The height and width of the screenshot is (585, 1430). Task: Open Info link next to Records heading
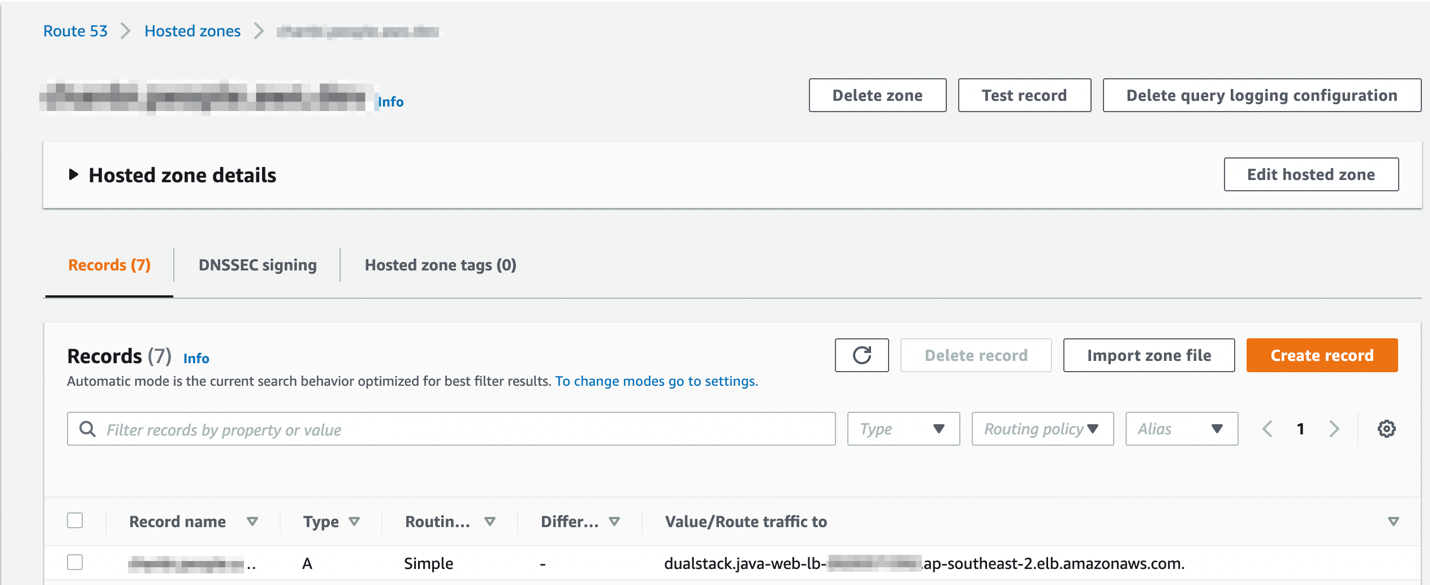[x=196, y=358]
